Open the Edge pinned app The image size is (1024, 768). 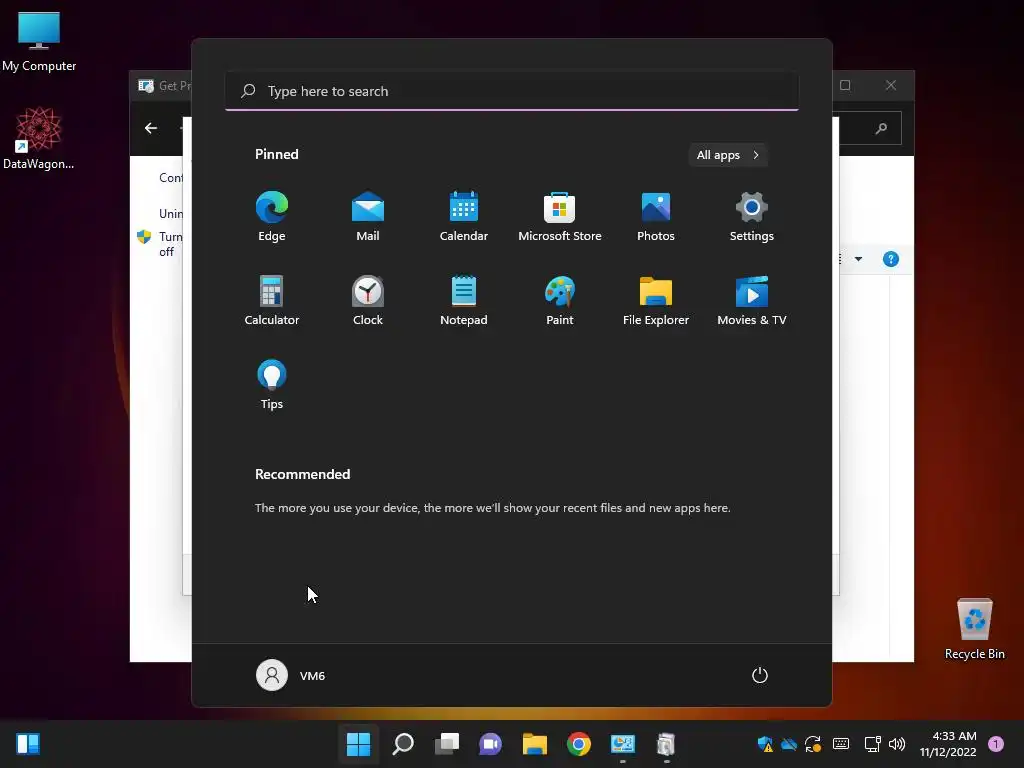[x=272, y=216]
